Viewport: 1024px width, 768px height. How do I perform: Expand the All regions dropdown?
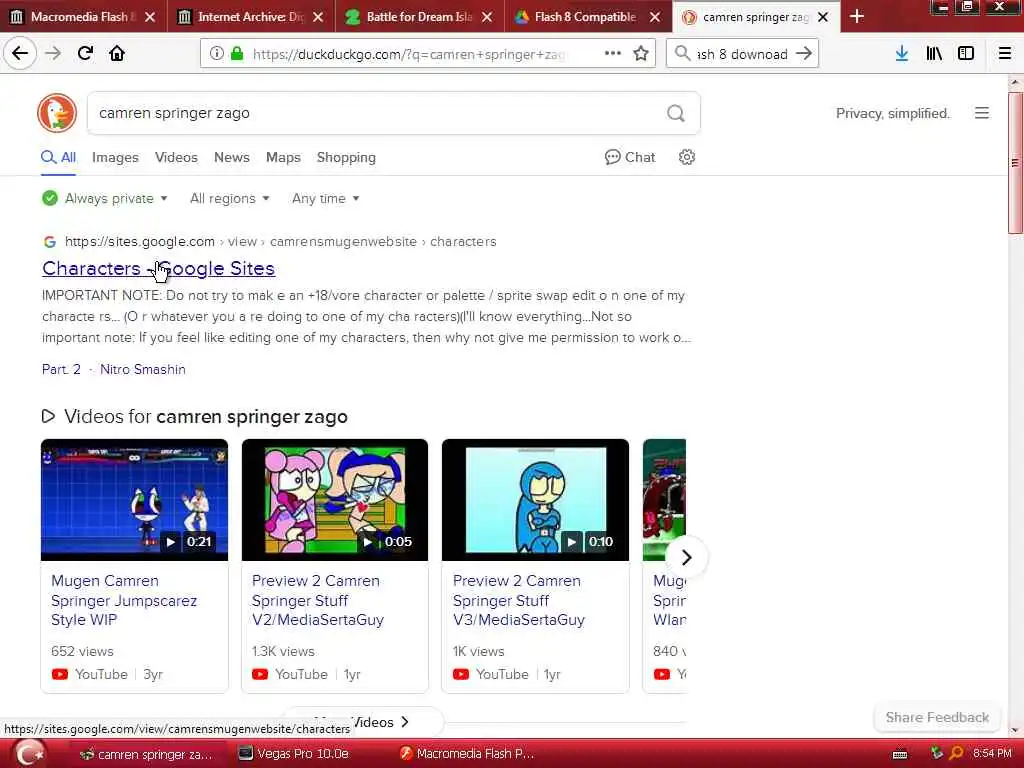click(x=230, y=199)
